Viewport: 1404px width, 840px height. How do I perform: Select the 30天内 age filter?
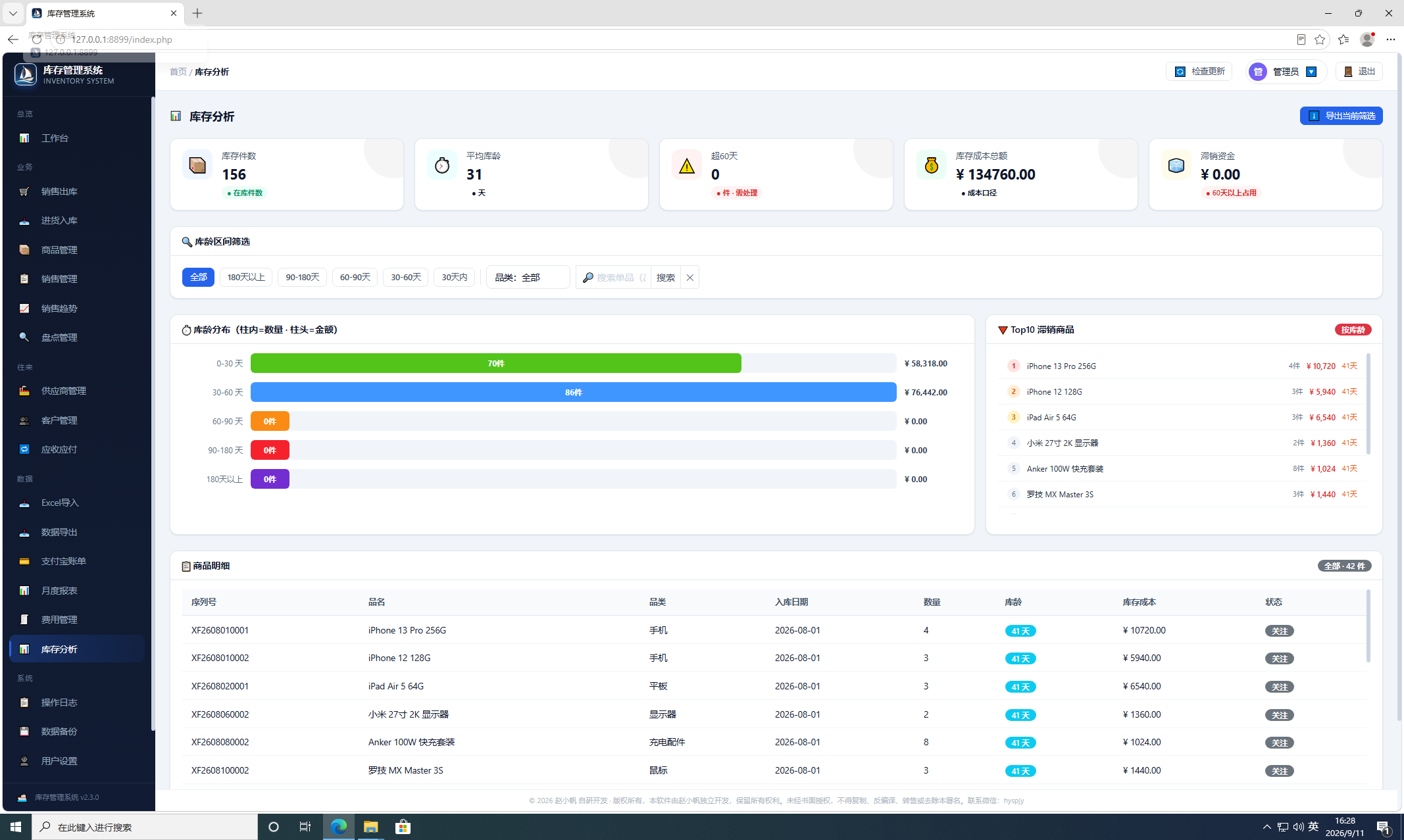pyautogui.click(x=454, y=278)
